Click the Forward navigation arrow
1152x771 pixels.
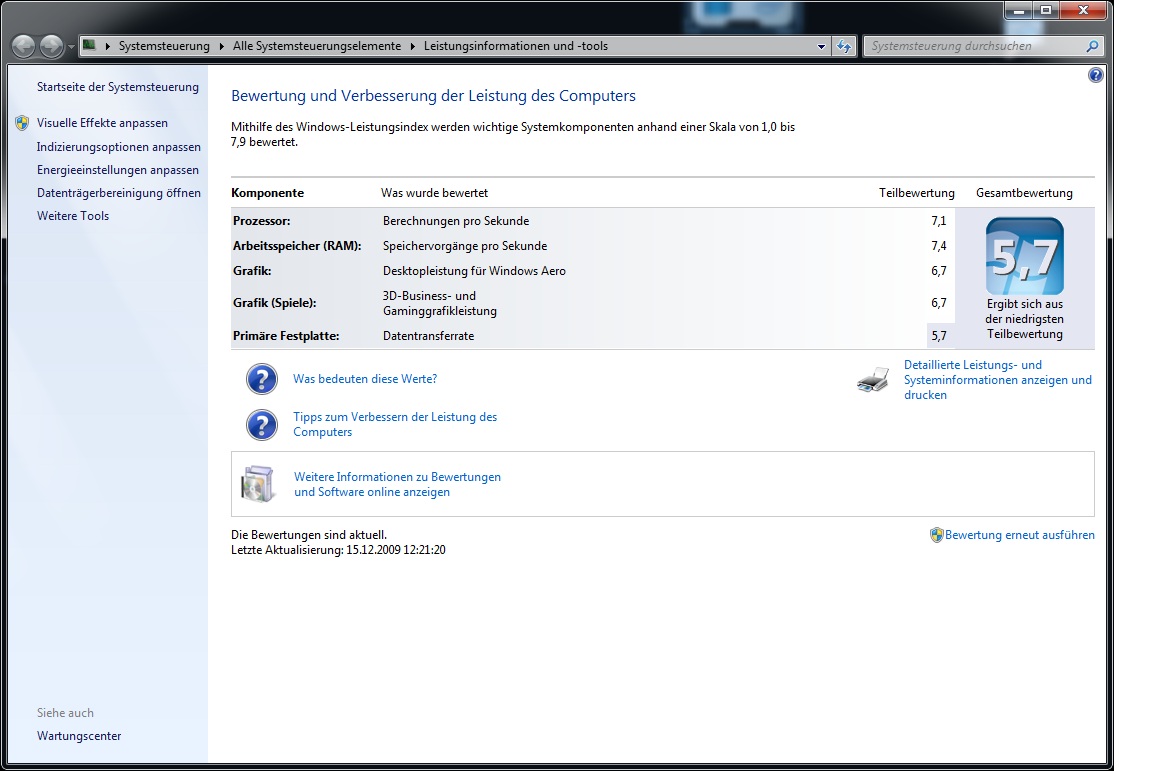[x=51, y=46]
